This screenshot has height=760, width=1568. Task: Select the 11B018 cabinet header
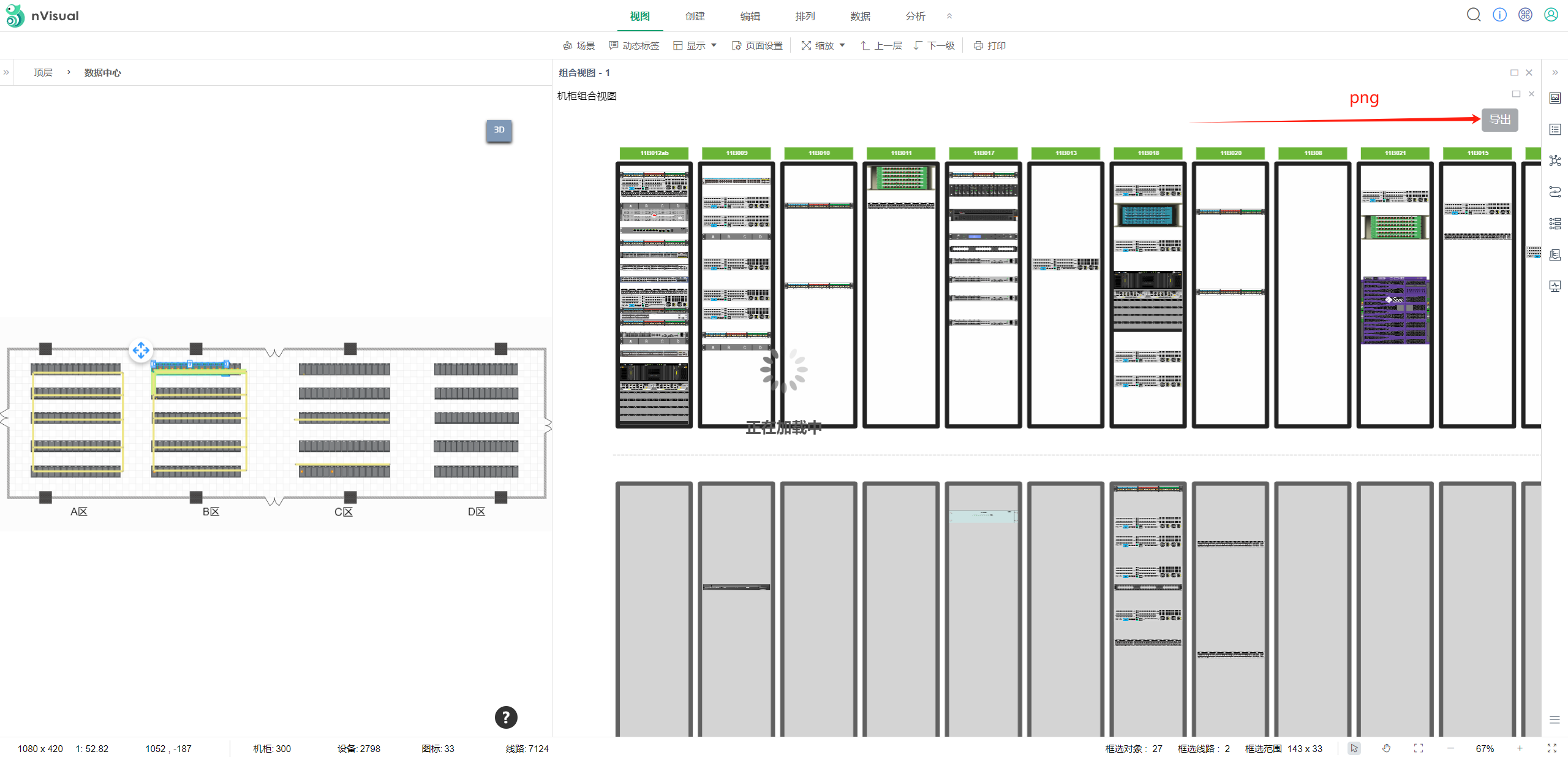tap(1148, 153)
